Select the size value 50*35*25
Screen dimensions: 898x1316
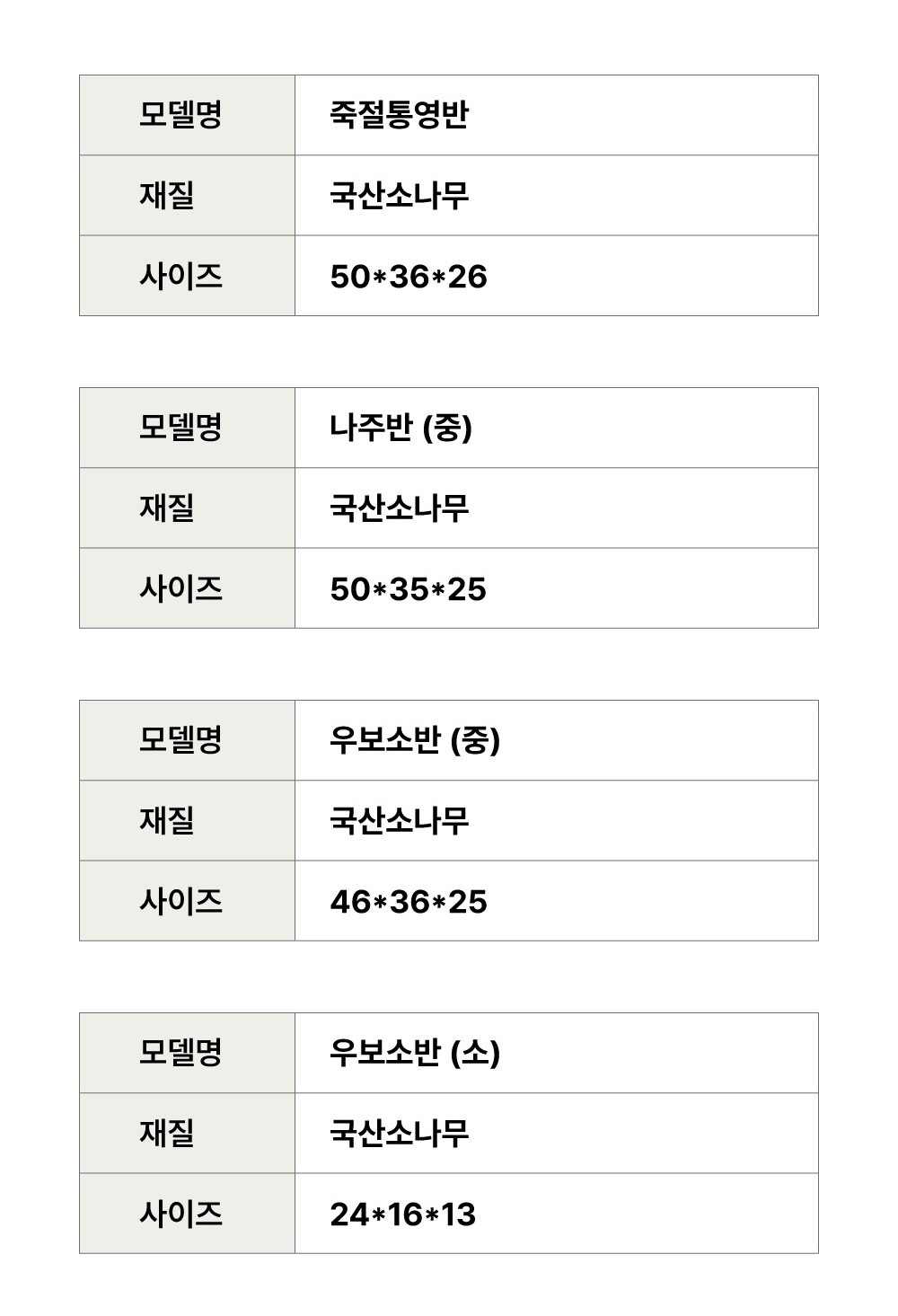pyautogui.click(x=408, y=589)
